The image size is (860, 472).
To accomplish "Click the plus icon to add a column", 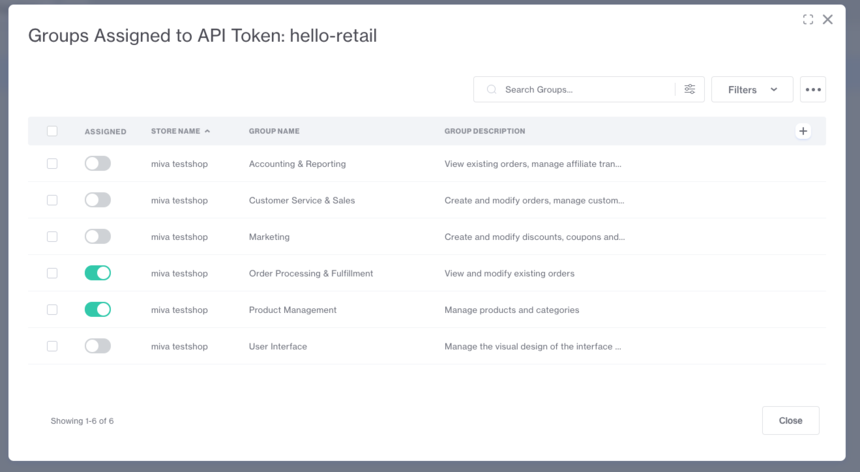I will pos(803,131).
